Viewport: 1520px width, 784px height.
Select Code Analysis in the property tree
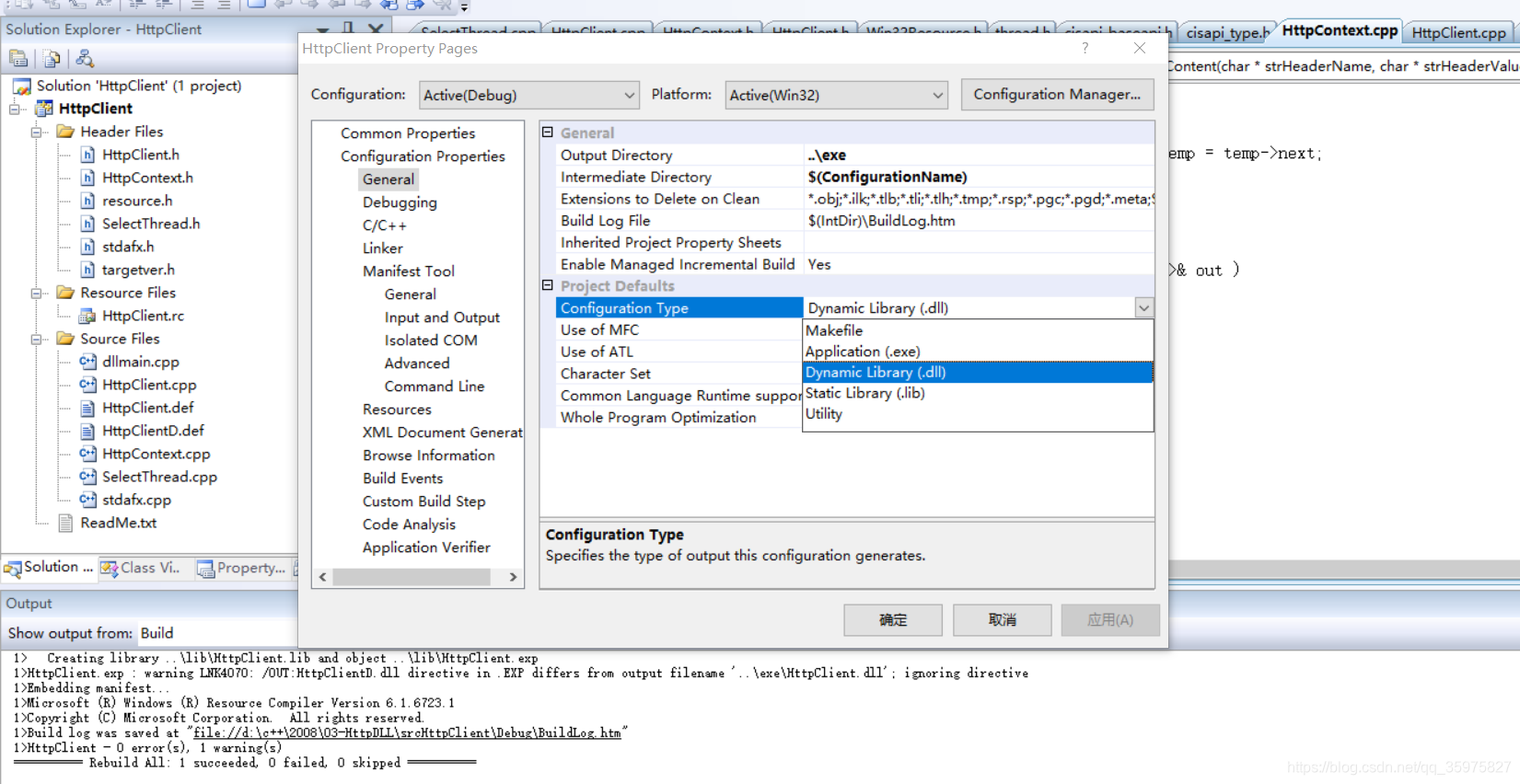coord(409,525)
